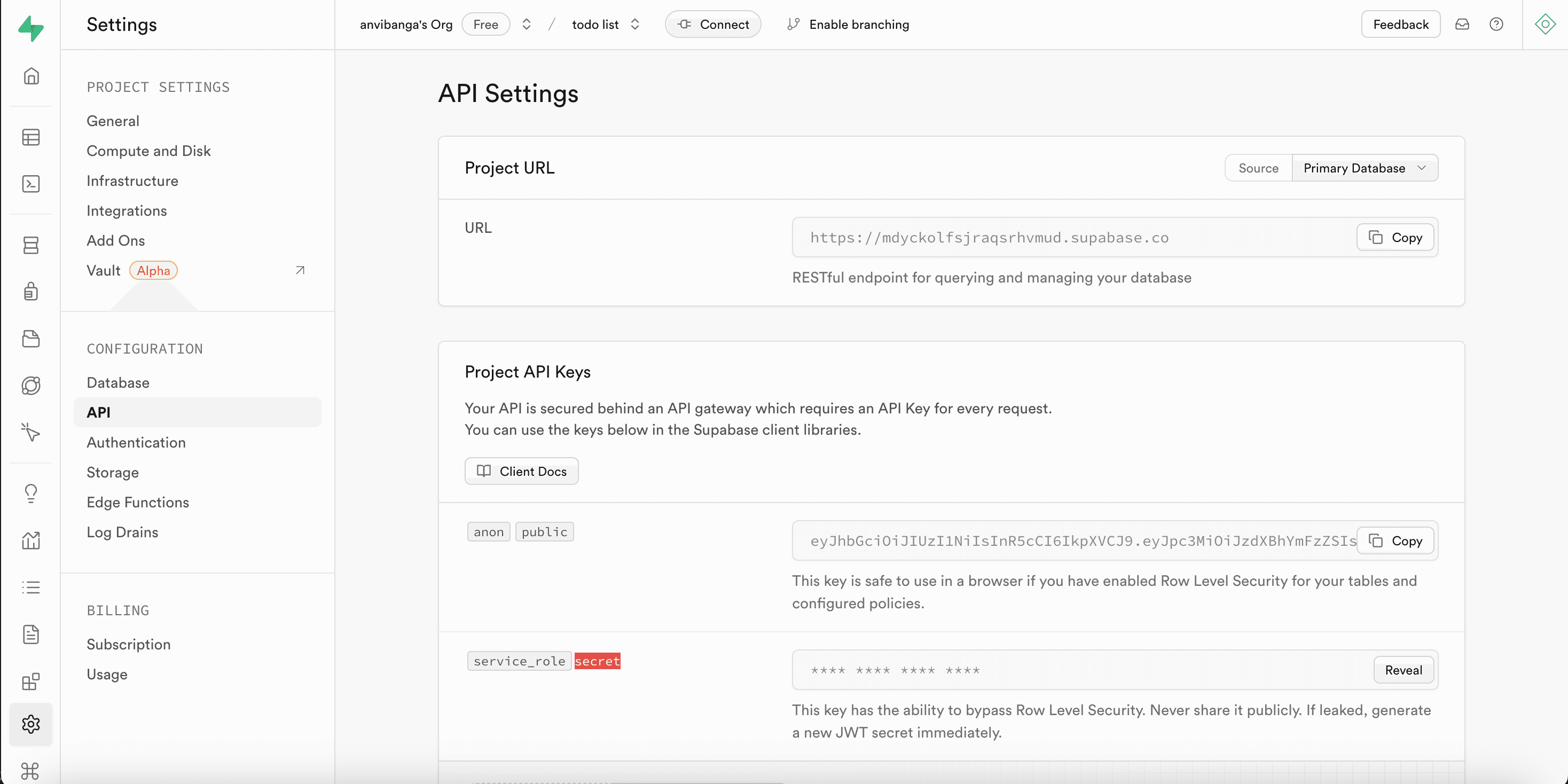
Task: Open Reports from the left sidebar
Action: click(x=30, y=540)
